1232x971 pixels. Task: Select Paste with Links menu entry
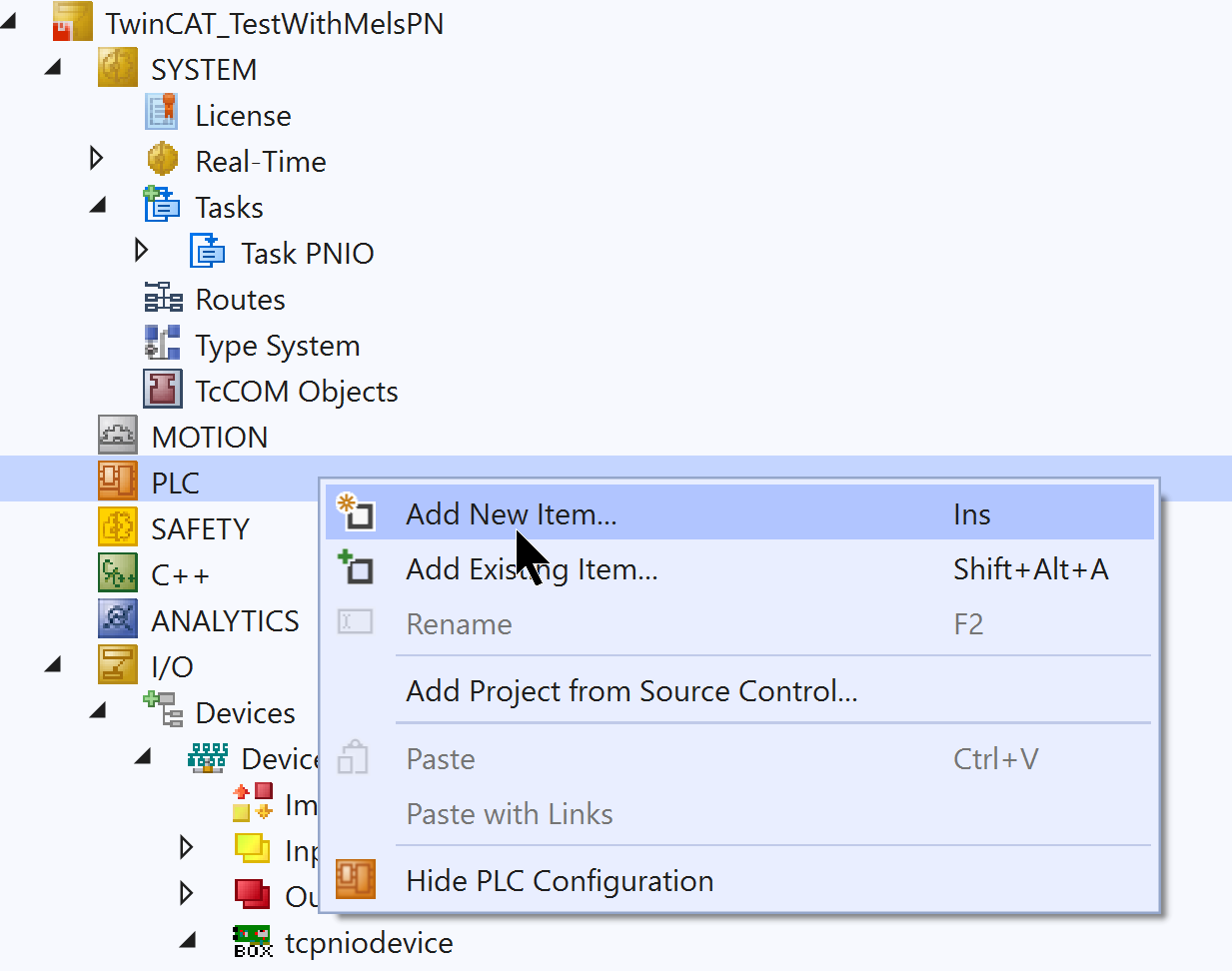(739, 812)
